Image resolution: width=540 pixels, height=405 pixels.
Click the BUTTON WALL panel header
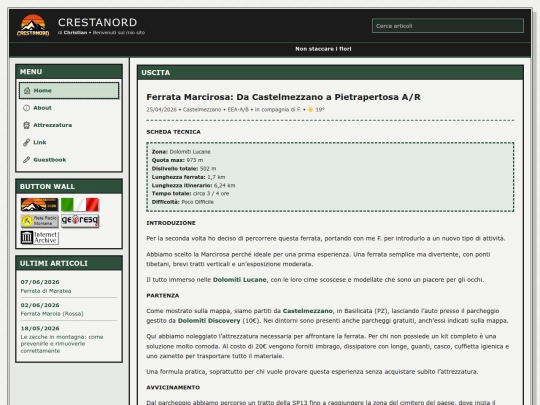click(x=69, y=186)
